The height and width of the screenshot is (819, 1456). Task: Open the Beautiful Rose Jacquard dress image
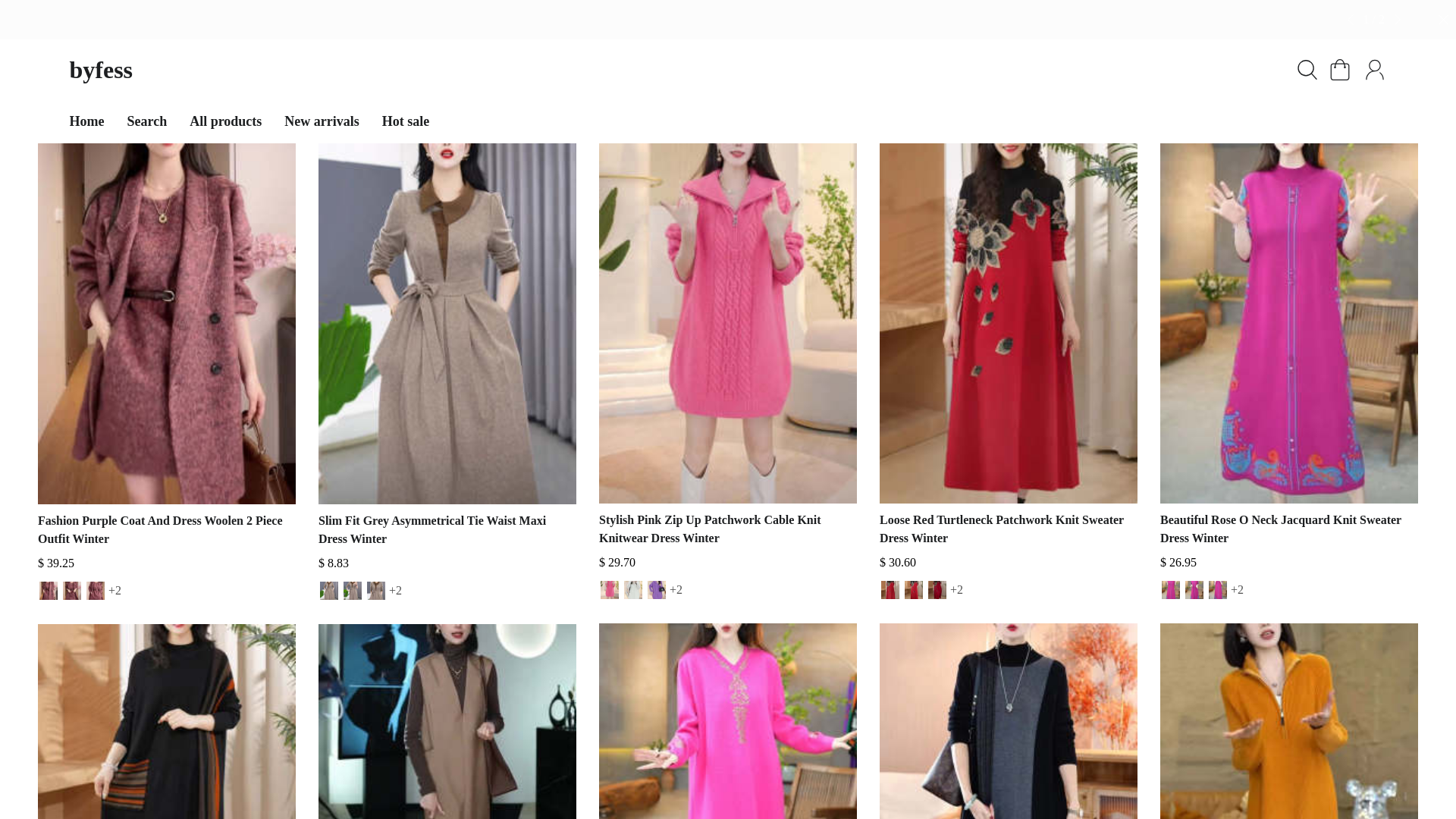coord(1288,323)
